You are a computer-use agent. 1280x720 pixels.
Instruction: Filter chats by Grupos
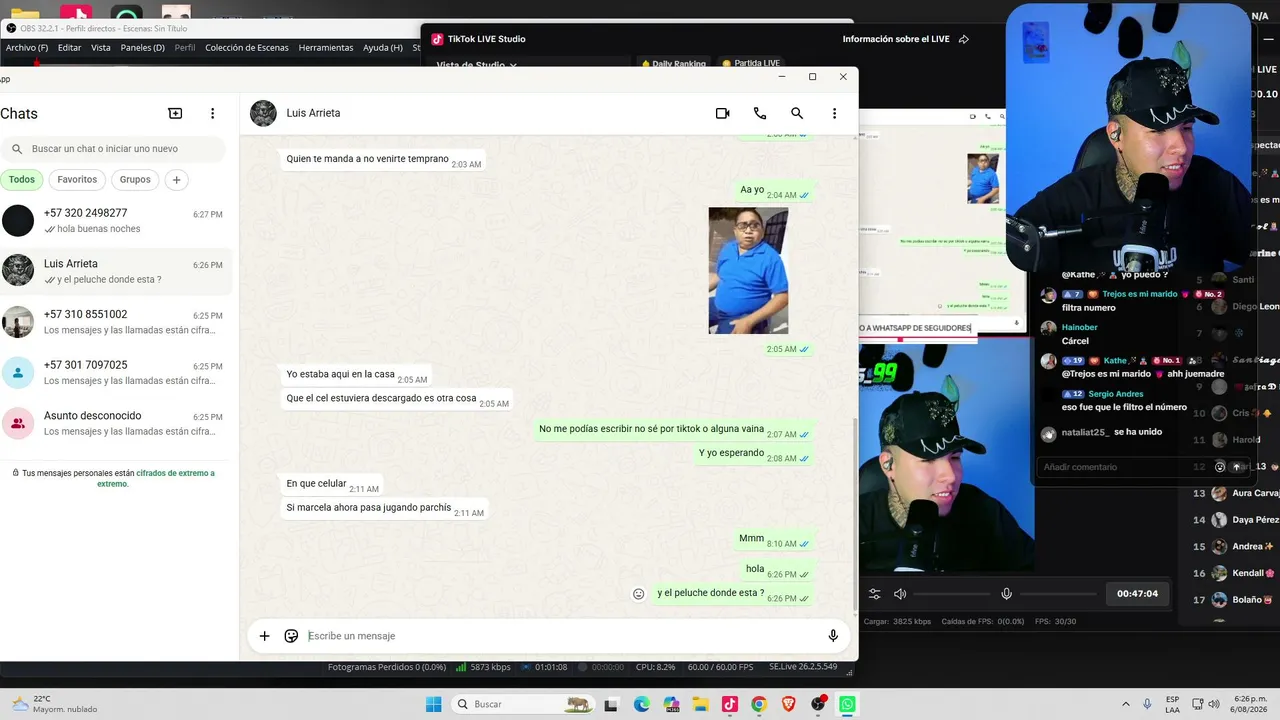pos(135,180)
